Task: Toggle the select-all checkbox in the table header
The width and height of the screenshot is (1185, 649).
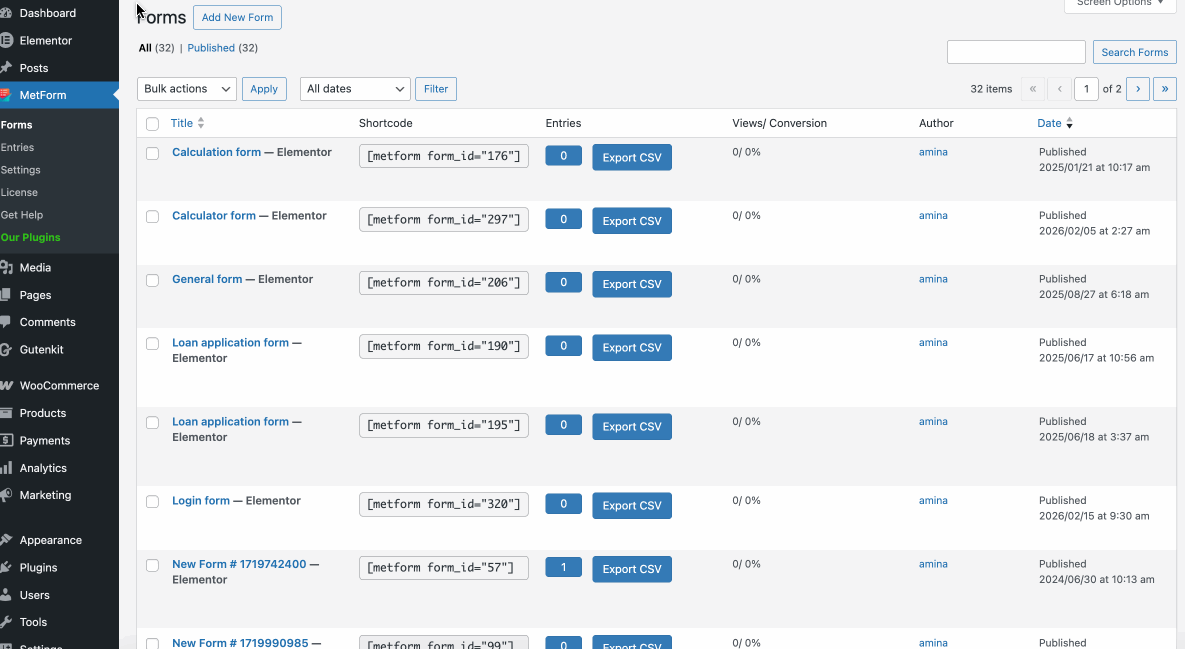Action: (x=152, y=123)
